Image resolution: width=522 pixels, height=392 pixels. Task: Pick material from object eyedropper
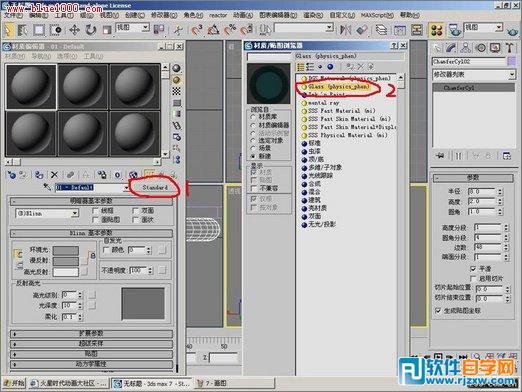[x=47, y=187]
